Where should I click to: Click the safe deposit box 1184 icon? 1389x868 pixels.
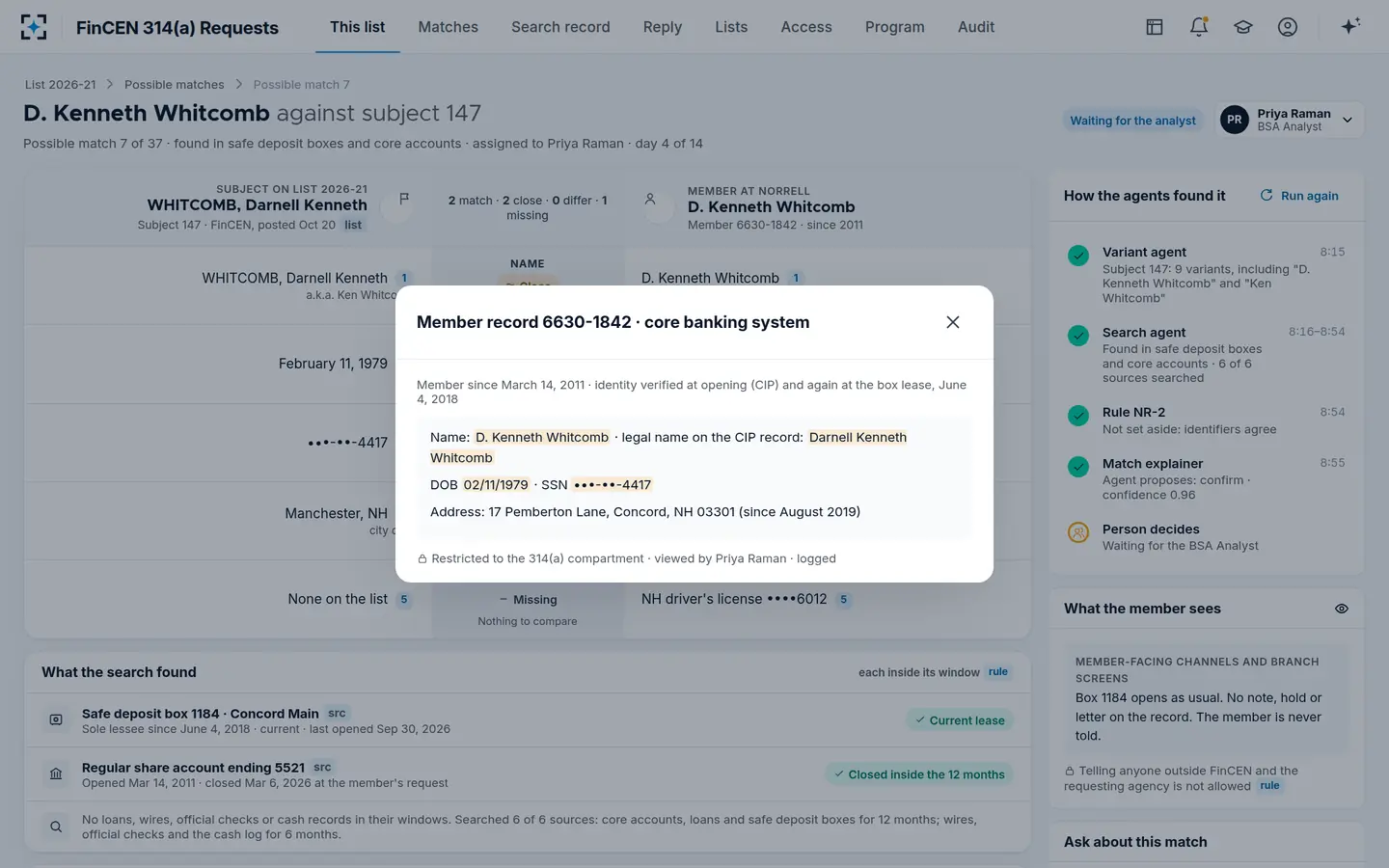56,720
